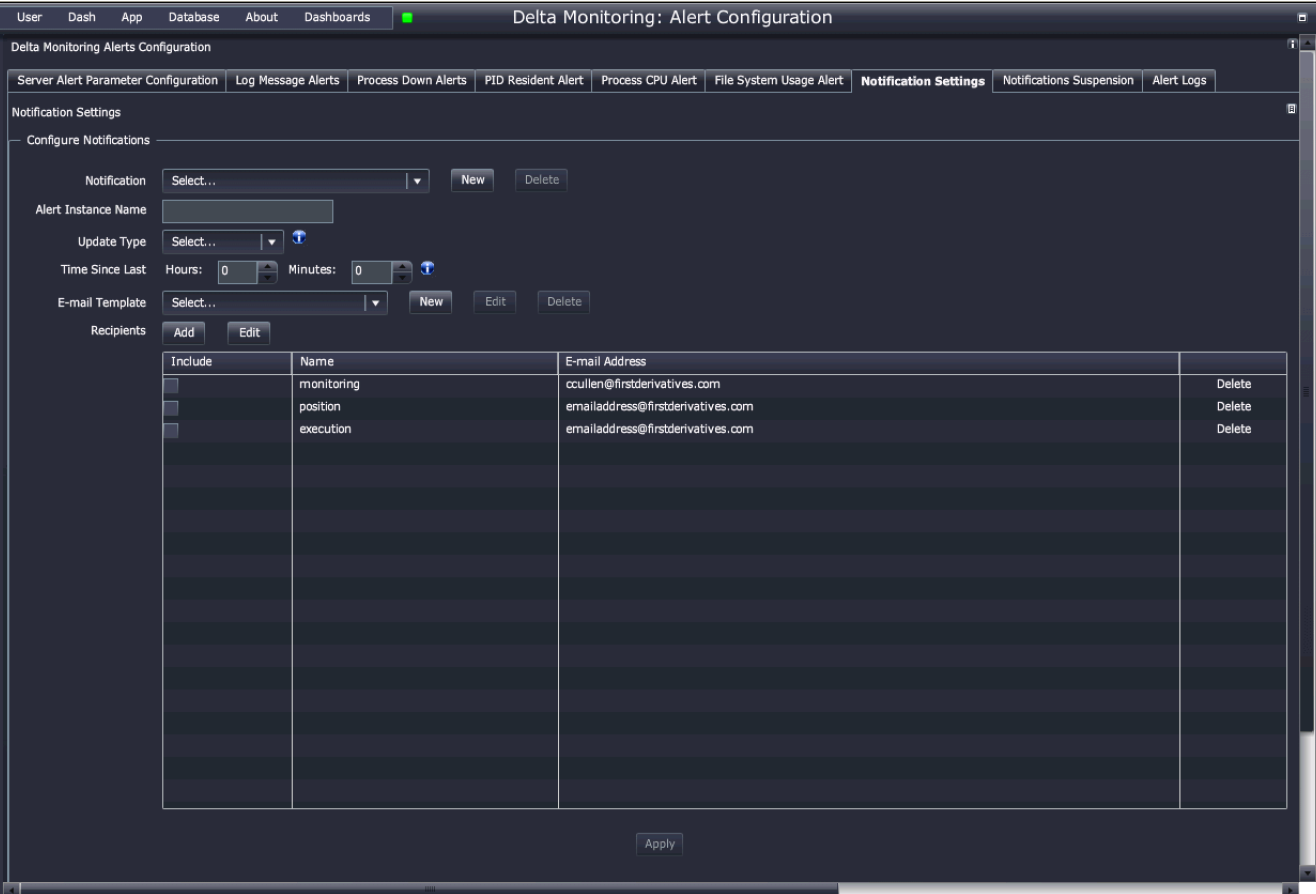This screenshot has height=894, width=1316.
Task: Switch to Server Alert Parameter Configuration tab
Action: pos(118,81)
